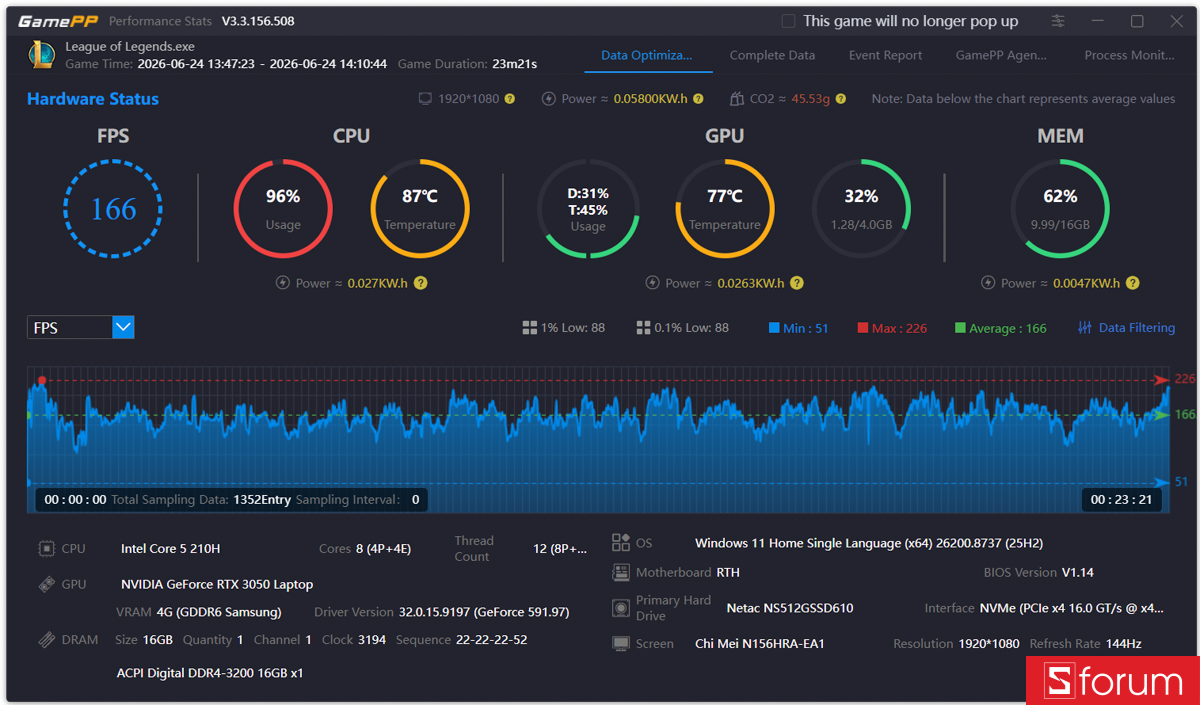Click the 'Intel Core 5 210H' CPU name
The width and height of the screenshot is (1200, 705).
tap(170, 549)
